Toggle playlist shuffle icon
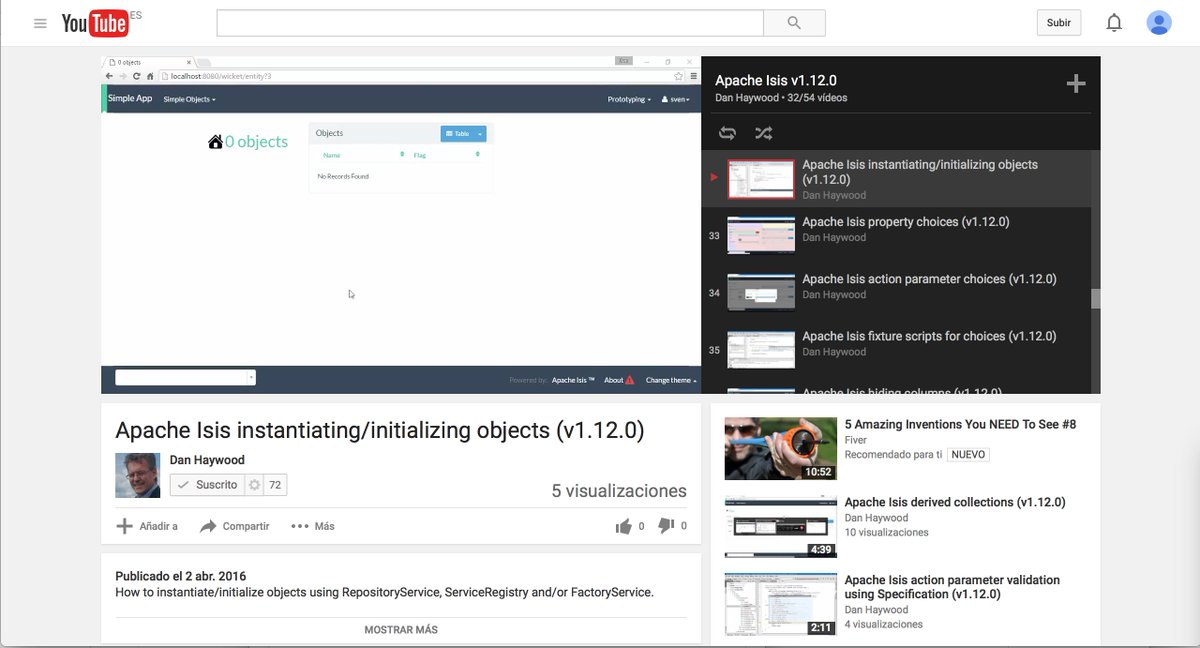 click(x=763, y=133)
